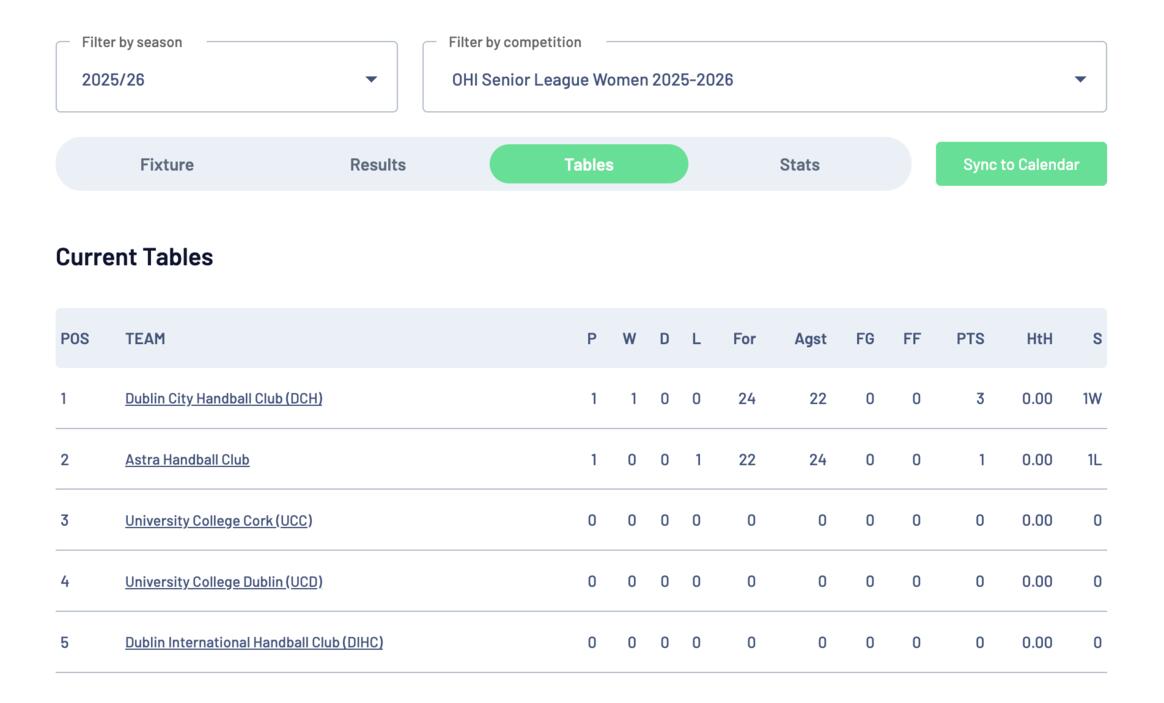Click the For column header
Screen dimensions: 1164x703
pos(744,339)
